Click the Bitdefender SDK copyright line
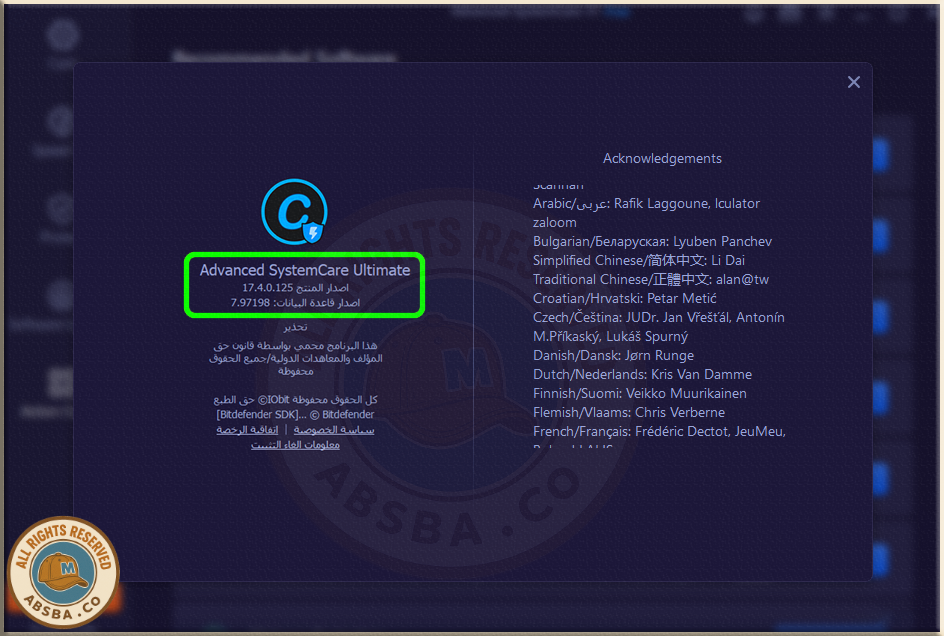The height and width of the screenshot is (636, 944). tap(295, 414)
